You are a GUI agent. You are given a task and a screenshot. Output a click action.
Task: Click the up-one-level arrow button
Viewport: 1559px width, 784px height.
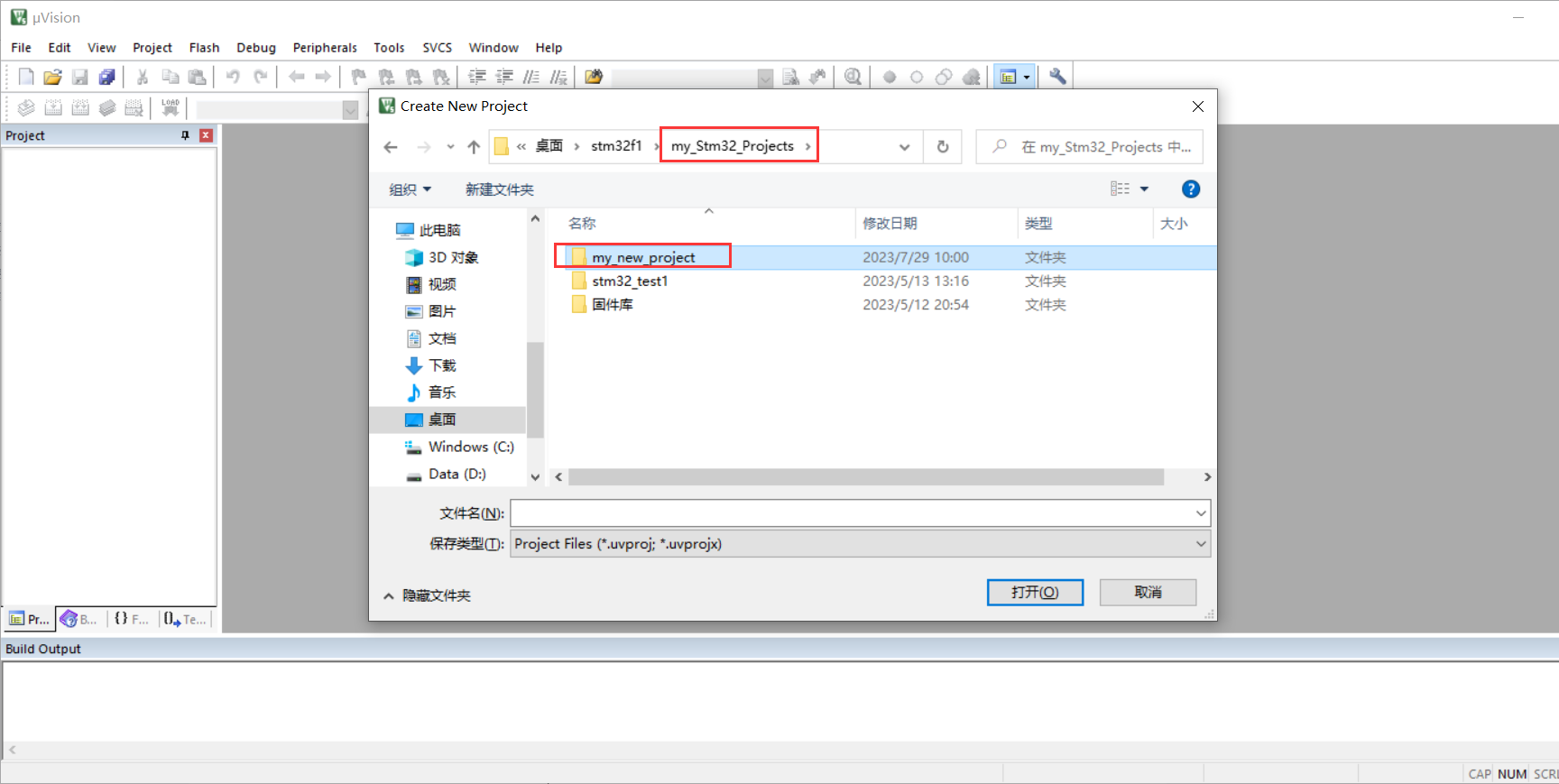pos(474,147)
